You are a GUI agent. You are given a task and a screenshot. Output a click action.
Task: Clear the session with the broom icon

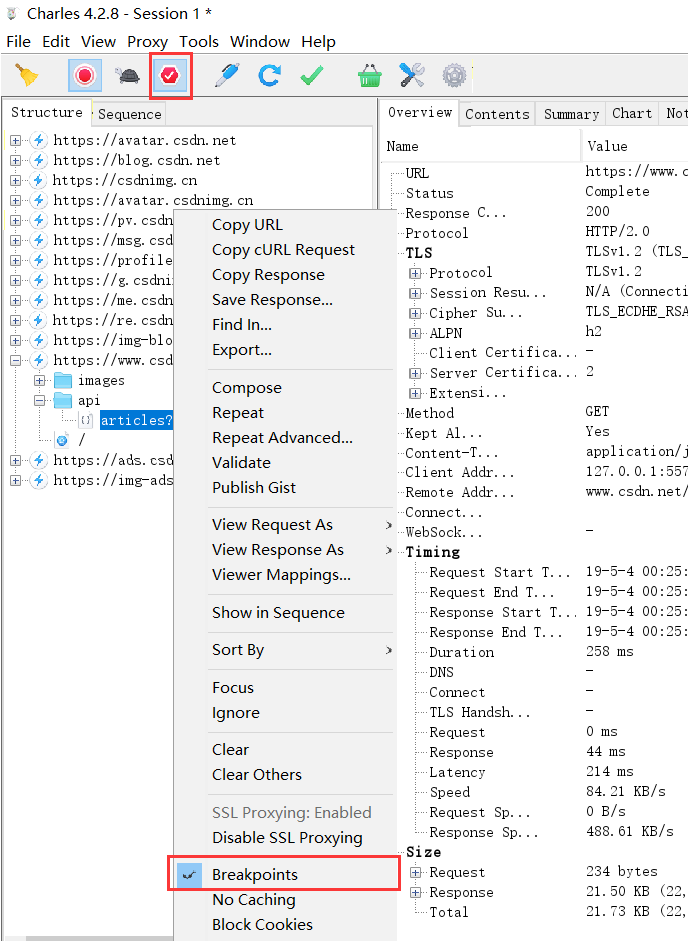click(x=26, y=76)
